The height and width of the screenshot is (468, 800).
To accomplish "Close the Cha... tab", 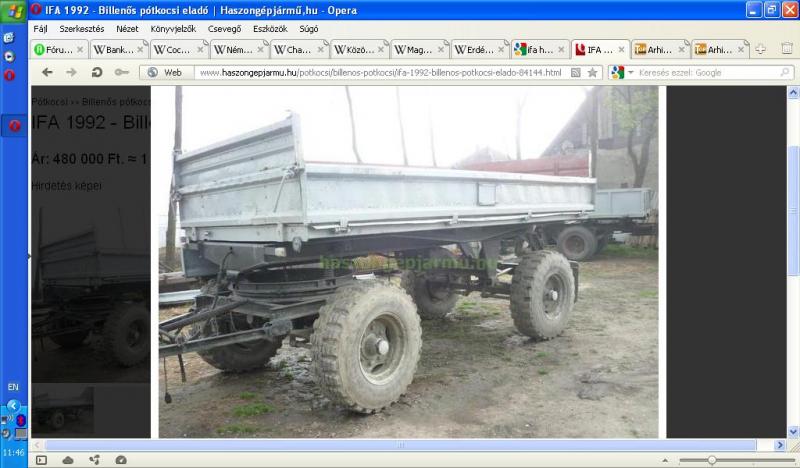I will [321, 50].
